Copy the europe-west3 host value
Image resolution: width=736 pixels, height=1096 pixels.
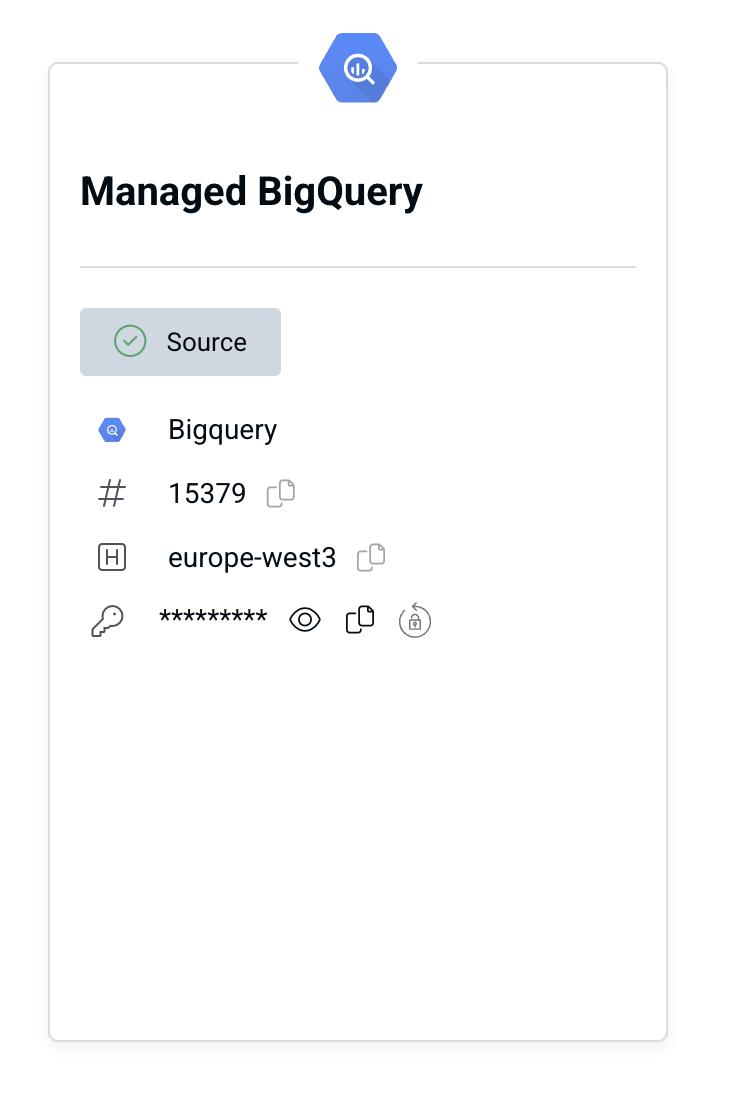[x=371, y=557]
